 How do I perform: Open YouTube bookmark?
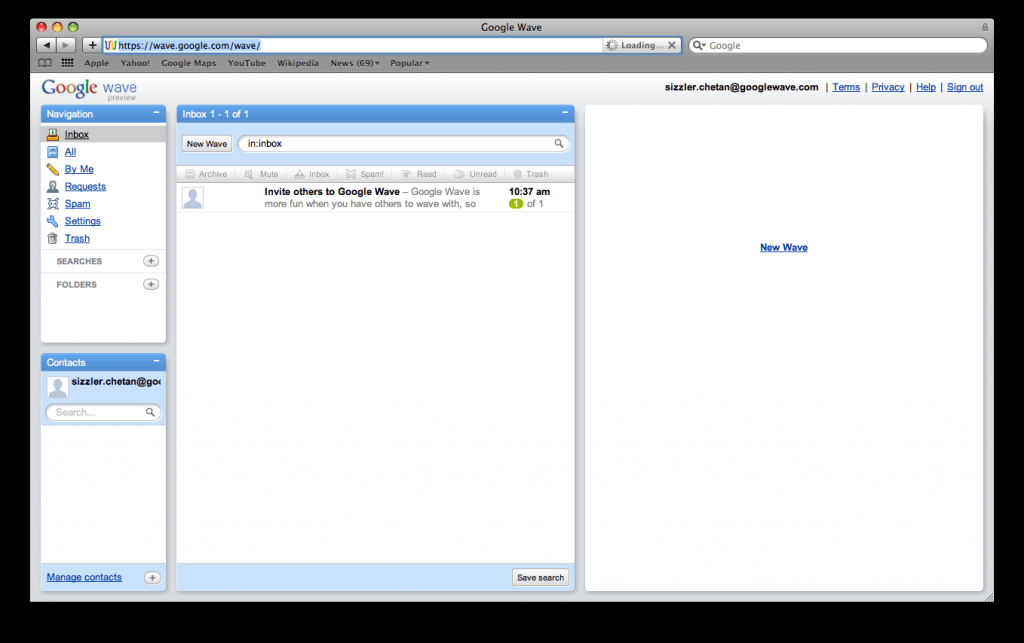tap(246, 63)
